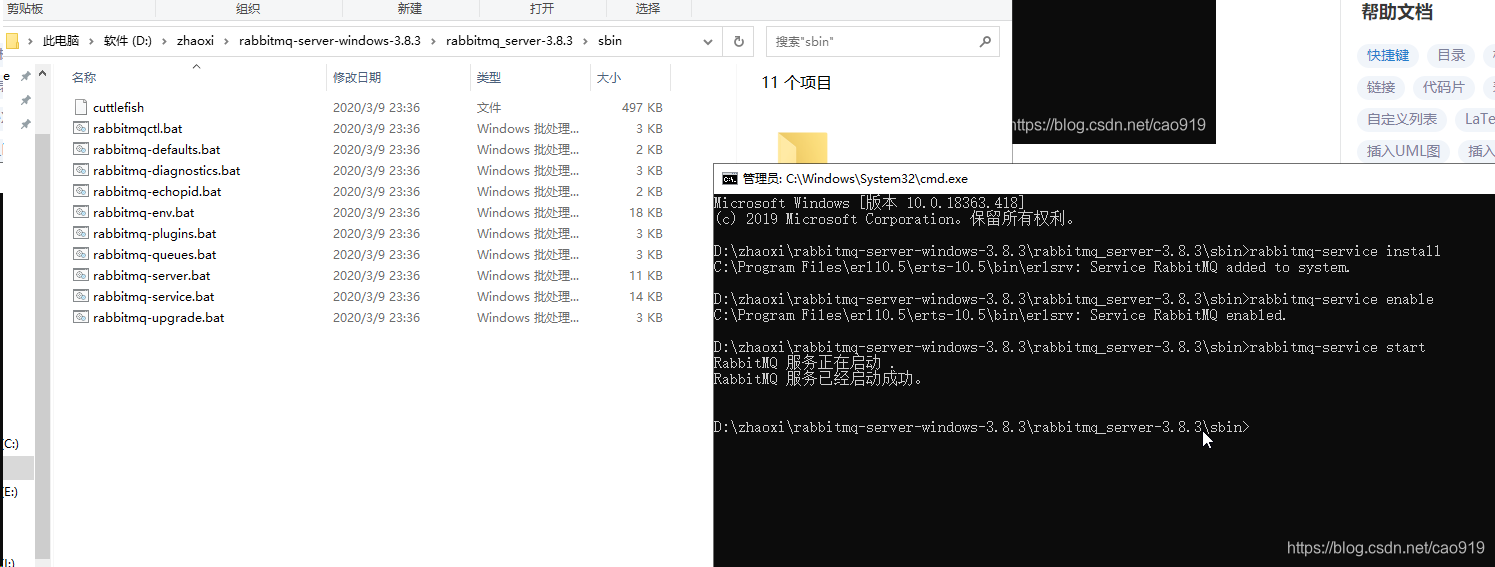Click 链接 tag in 帮助文档 panel
This screenshot has height=567, width=1495.
(x=1381, y=87)
